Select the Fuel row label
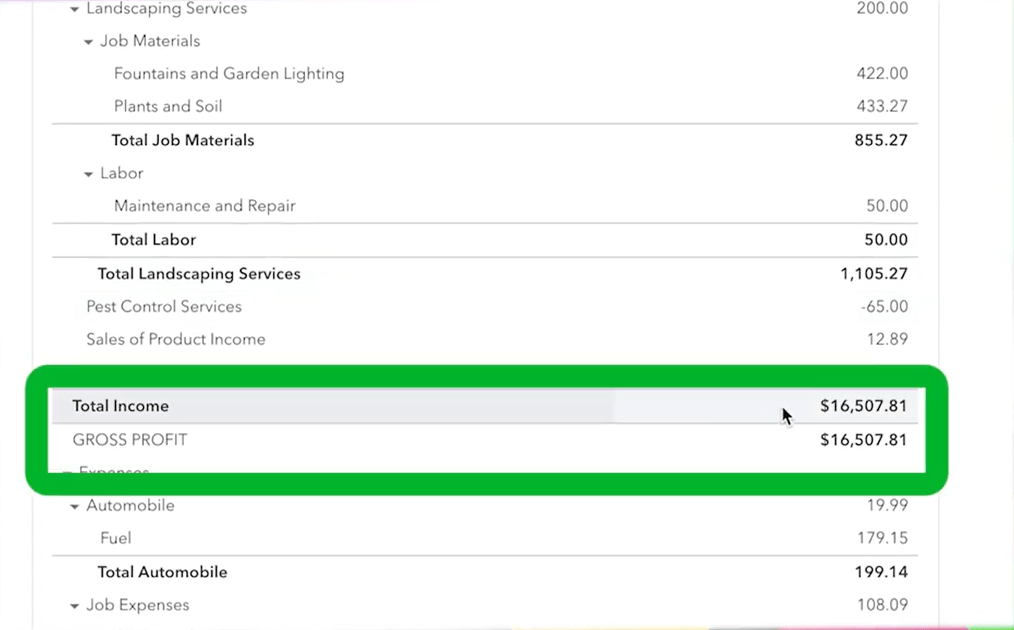Screen dimensions: 1014x630 [x=116, y=538]
